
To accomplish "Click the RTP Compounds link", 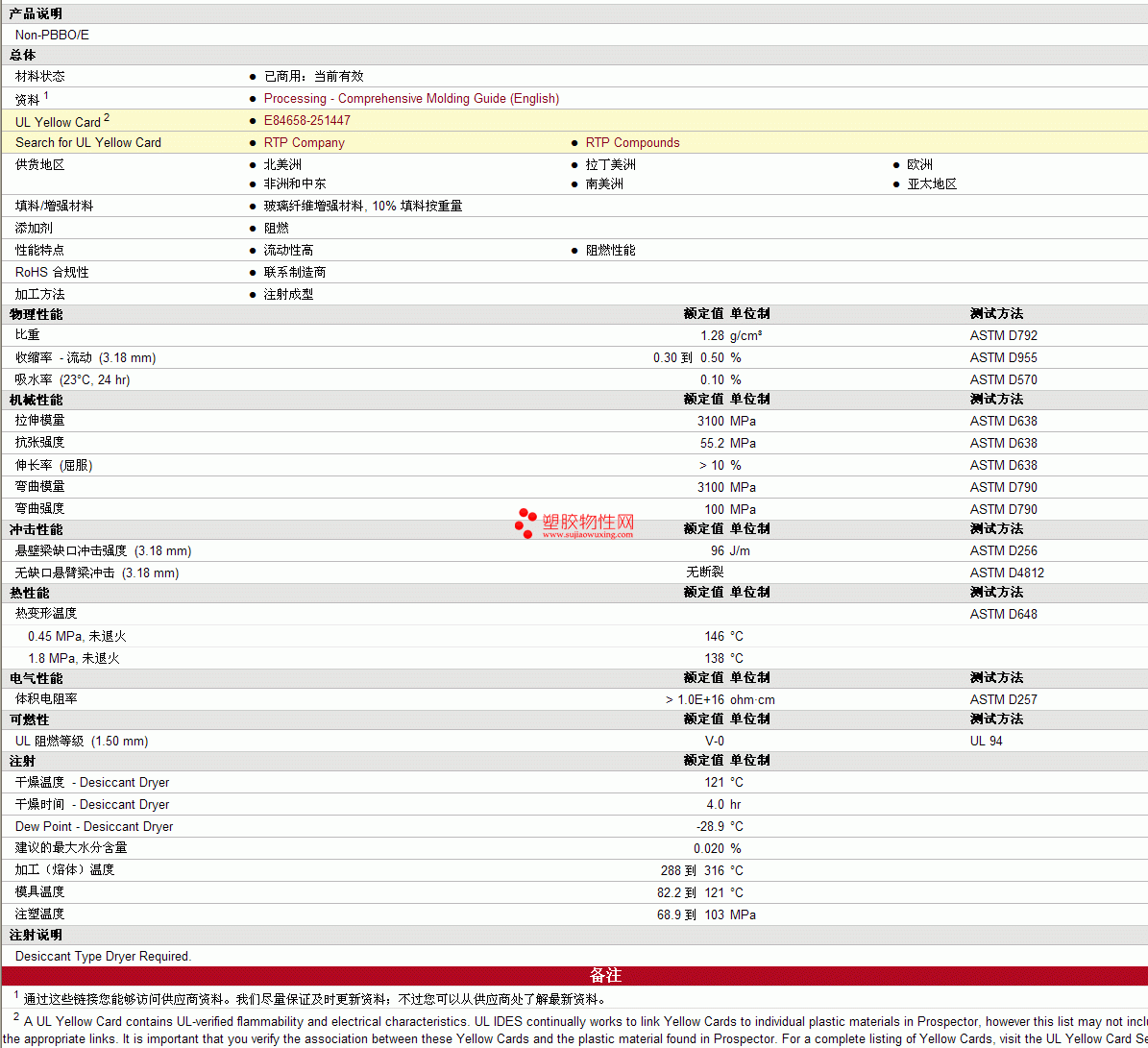I will coord(632,143).
